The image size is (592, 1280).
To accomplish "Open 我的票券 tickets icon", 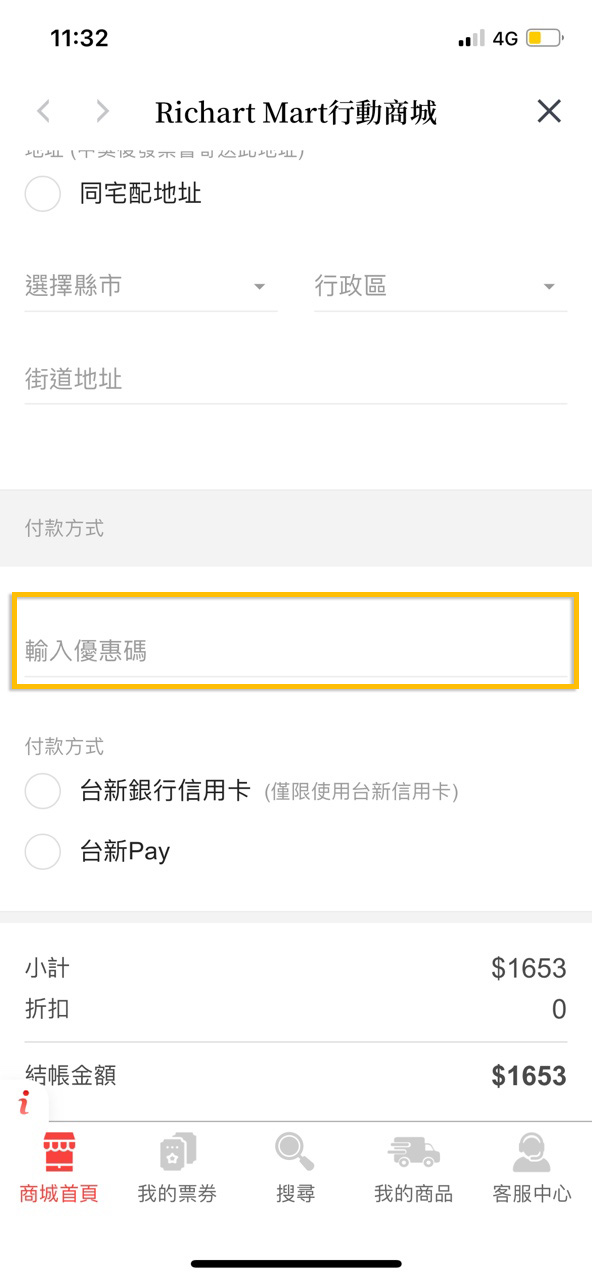I will (177, 1152).
